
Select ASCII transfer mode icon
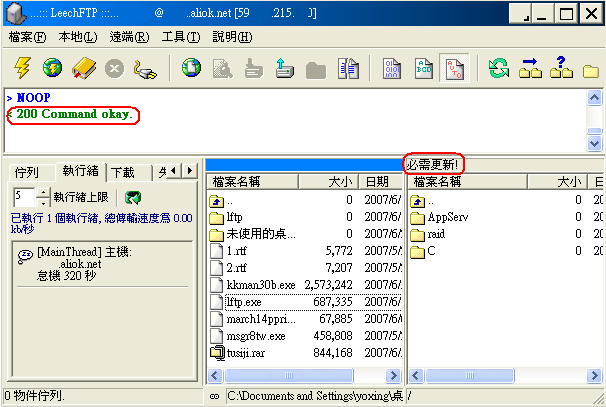(422, 68)
